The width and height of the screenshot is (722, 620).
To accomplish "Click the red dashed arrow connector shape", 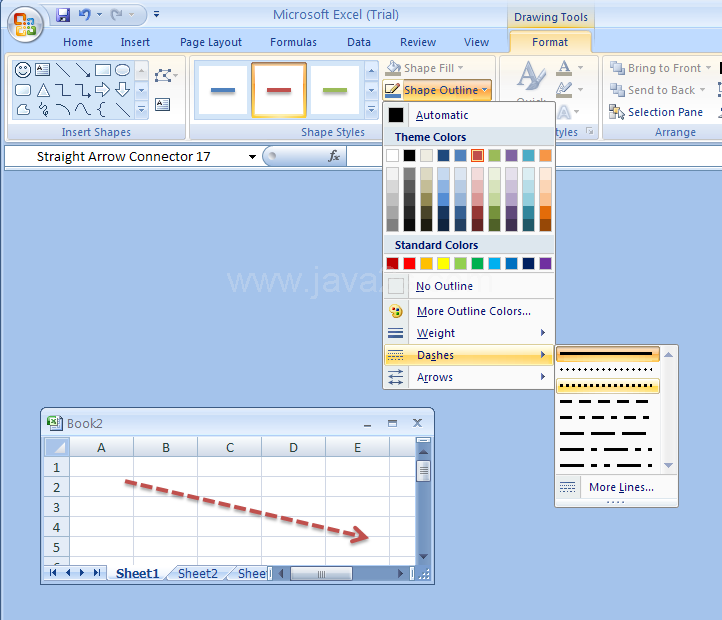I will pyautogui.click(x=246, y=511).
